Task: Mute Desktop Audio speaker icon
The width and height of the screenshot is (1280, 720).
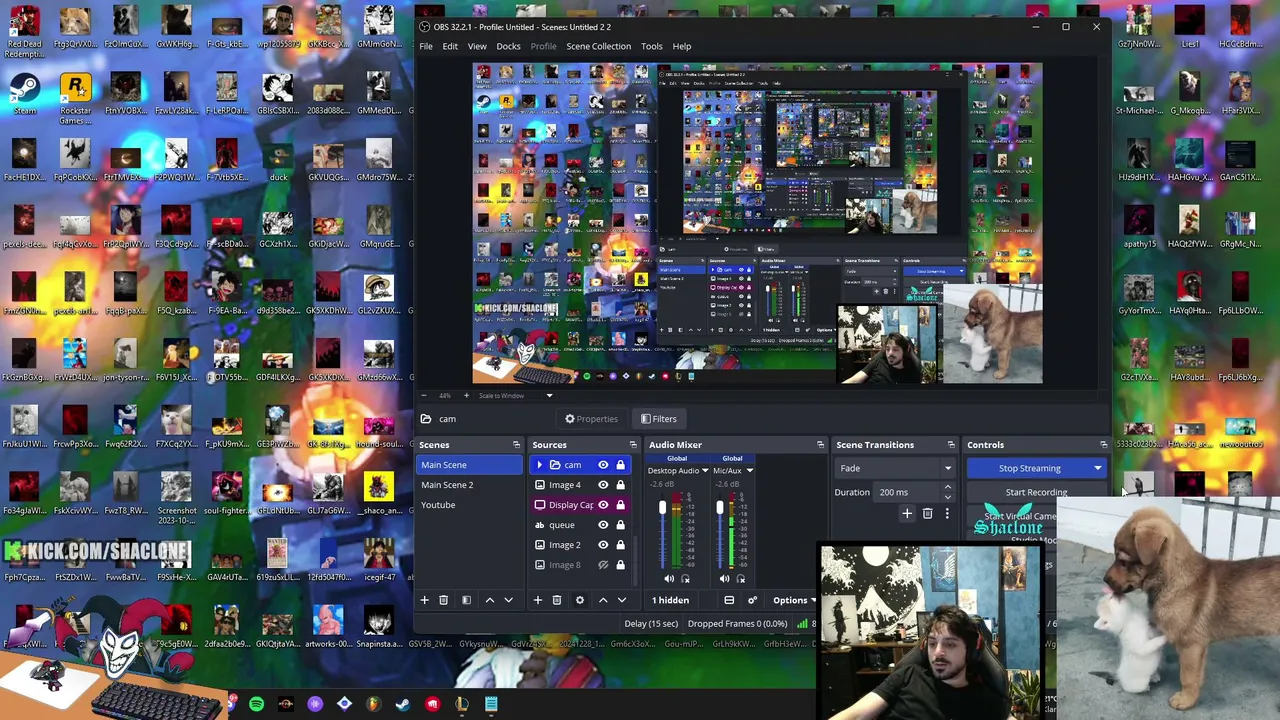Action: [669, 579]
